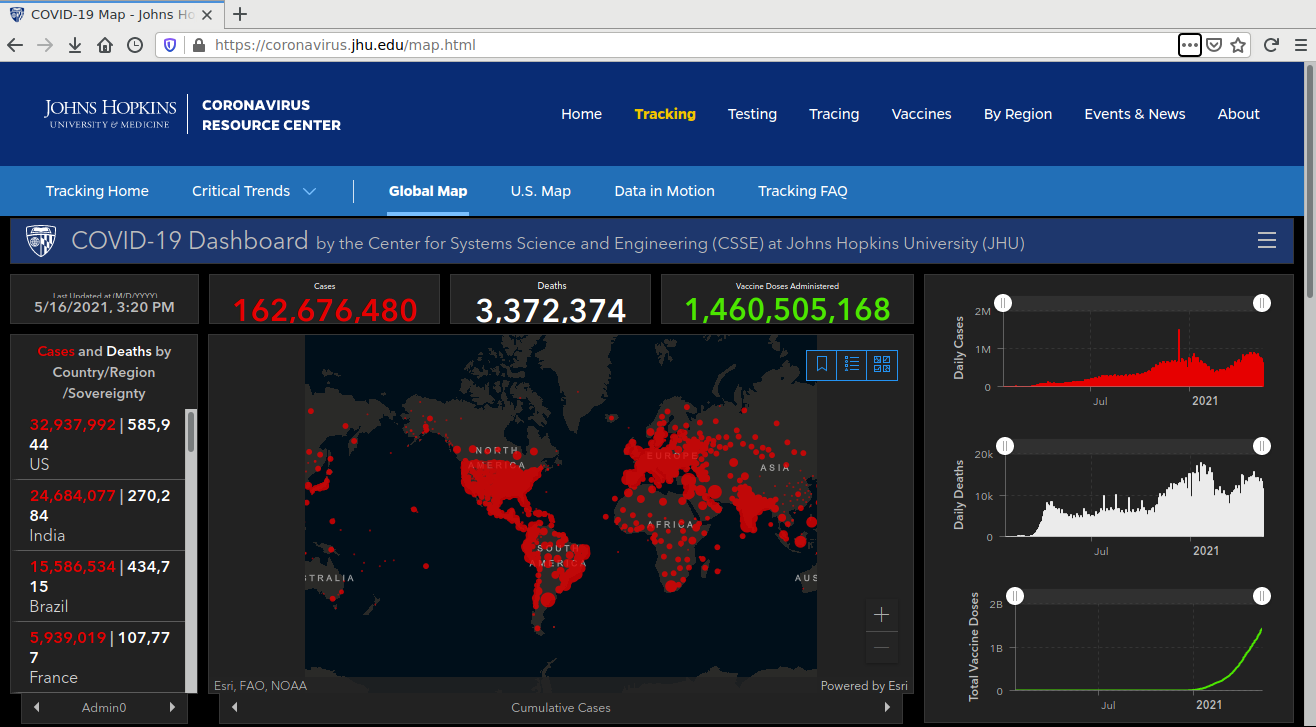The width and height of the screenshot is (1316, 727).
Task: Open the Tracking FAQ
Action: click(x=802, y=191)
